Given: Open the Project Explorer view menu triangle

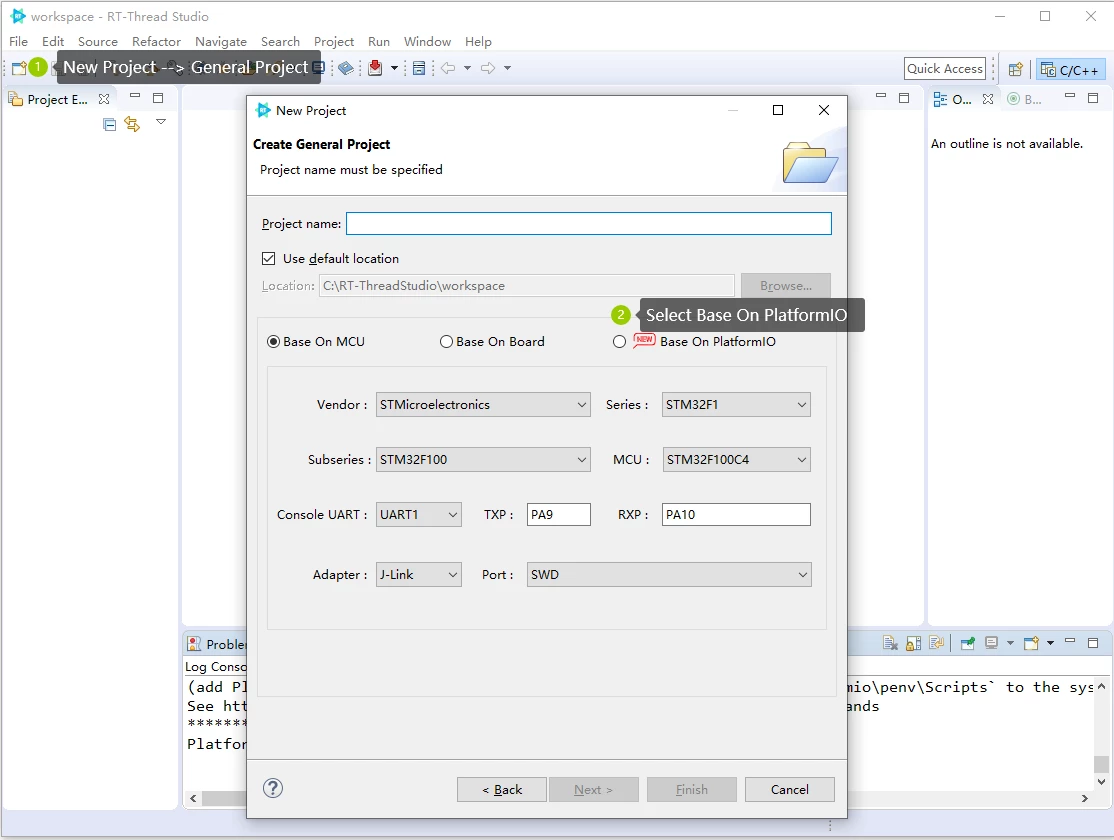Looking at the screenshot, I should tap(161, 122).
